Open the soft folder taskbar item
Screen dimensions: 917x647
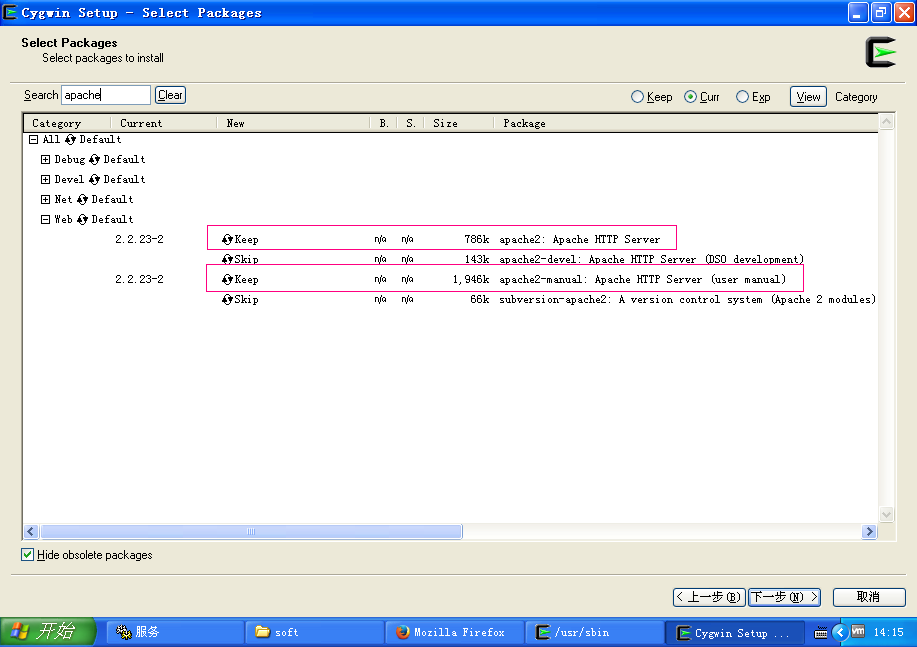pos(315,632)
